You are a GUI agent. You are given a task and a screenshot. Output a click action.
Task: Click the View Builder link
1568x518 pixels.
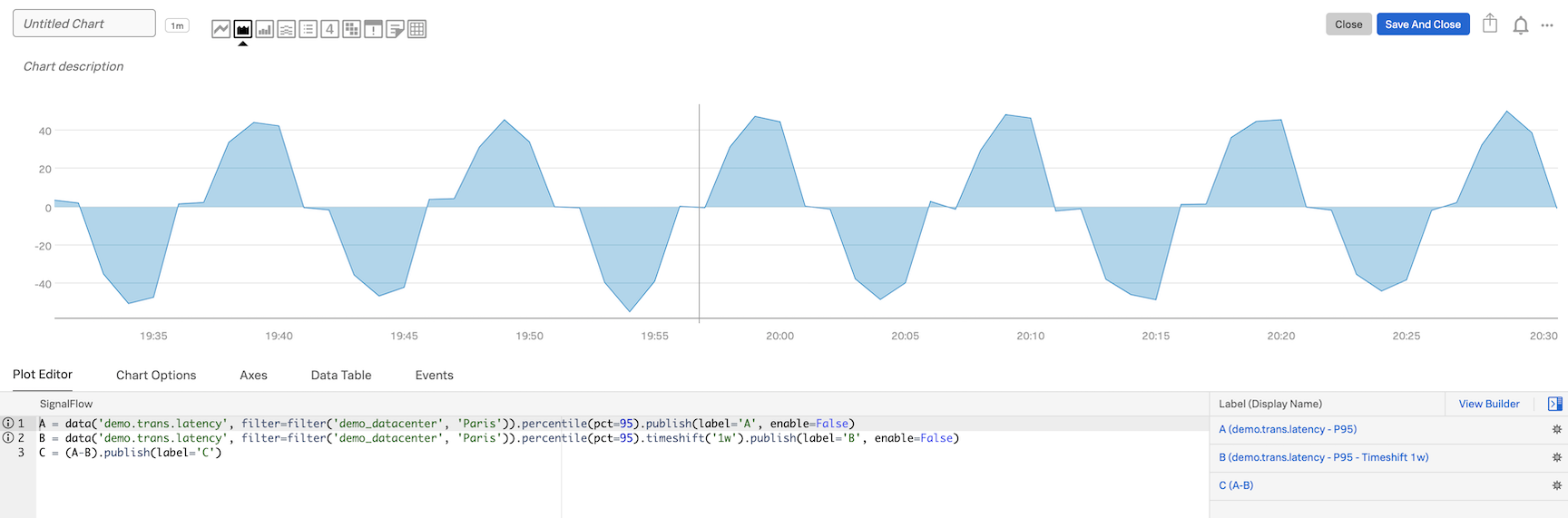(1488, 404)
